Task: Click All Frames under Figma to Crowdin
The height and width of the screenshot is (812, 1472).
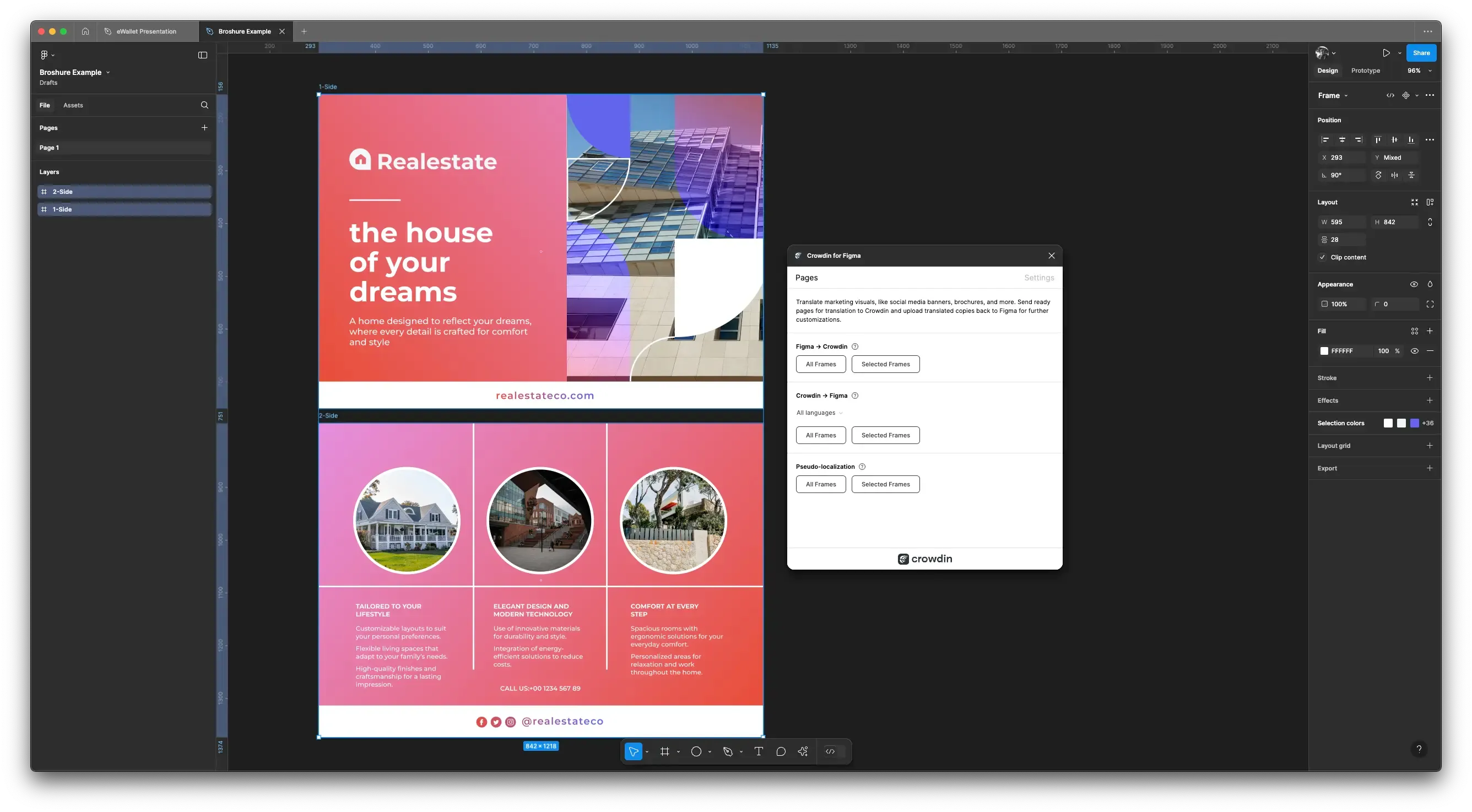Action: click(820, 363)
